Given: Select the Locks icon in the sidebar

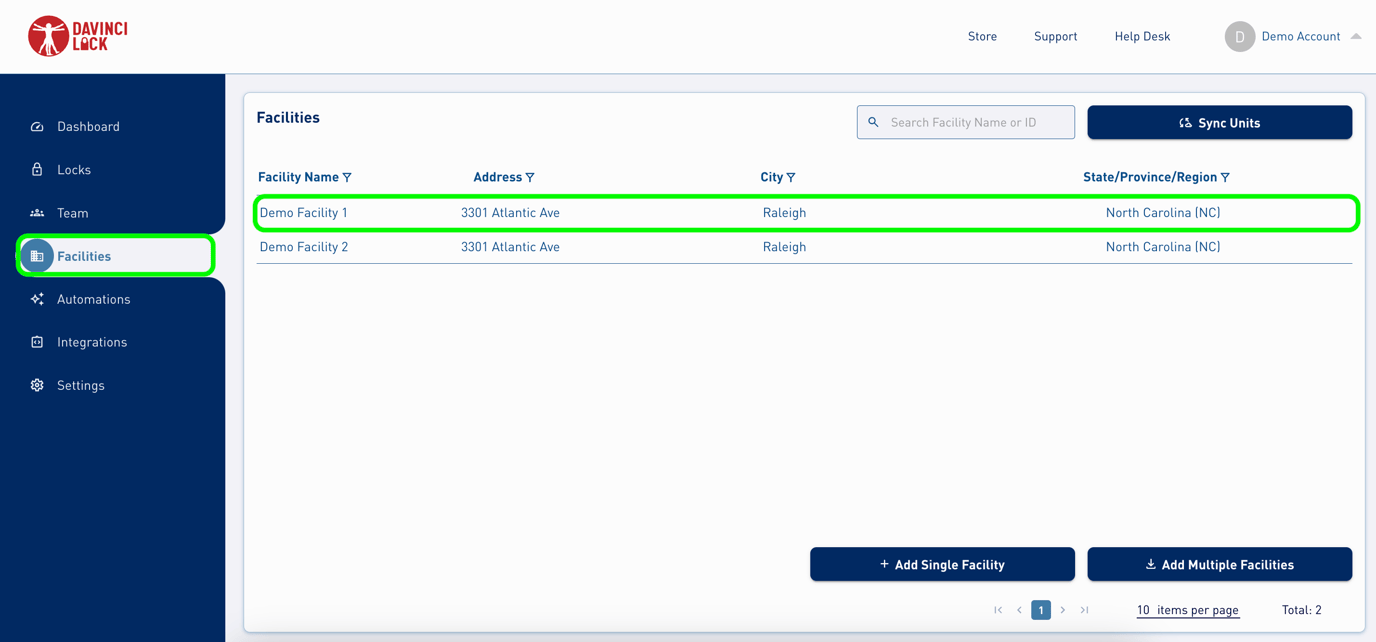Looking at the screenshot, I should point(37,169).
